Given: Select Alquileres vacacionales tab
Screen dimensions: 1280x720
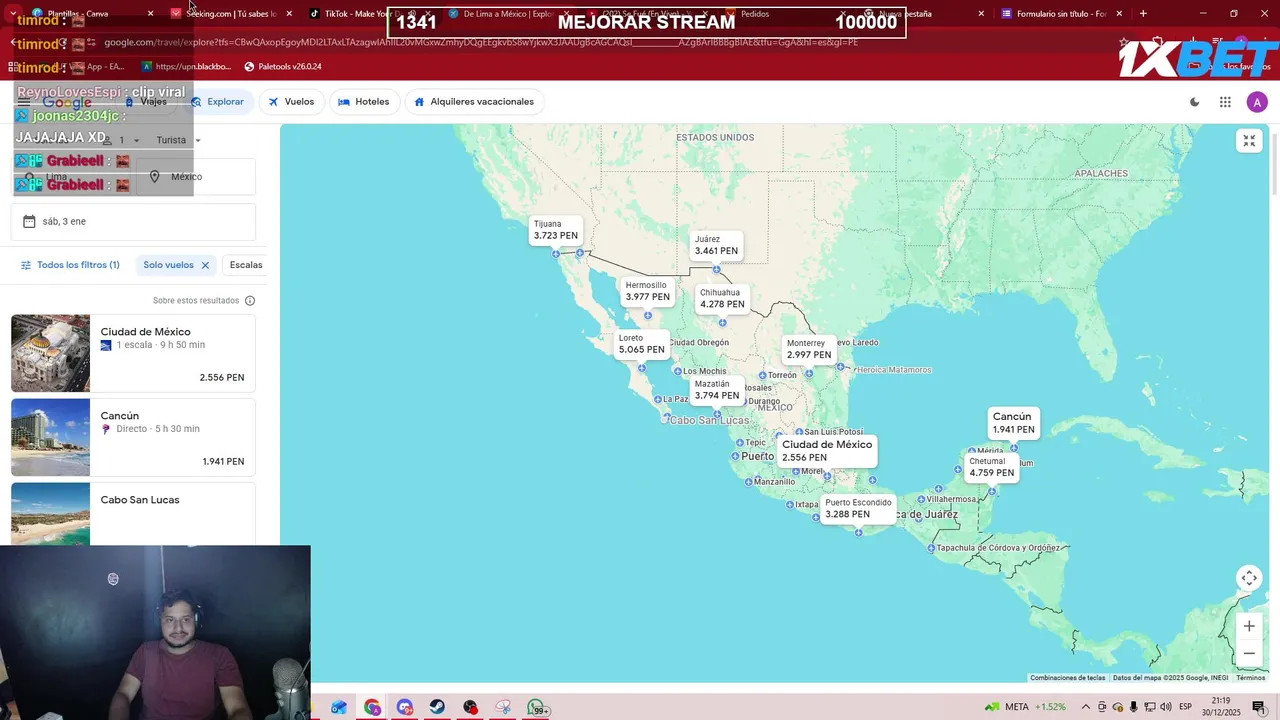Looking at the screenshot, I should (x=474, y=102).
